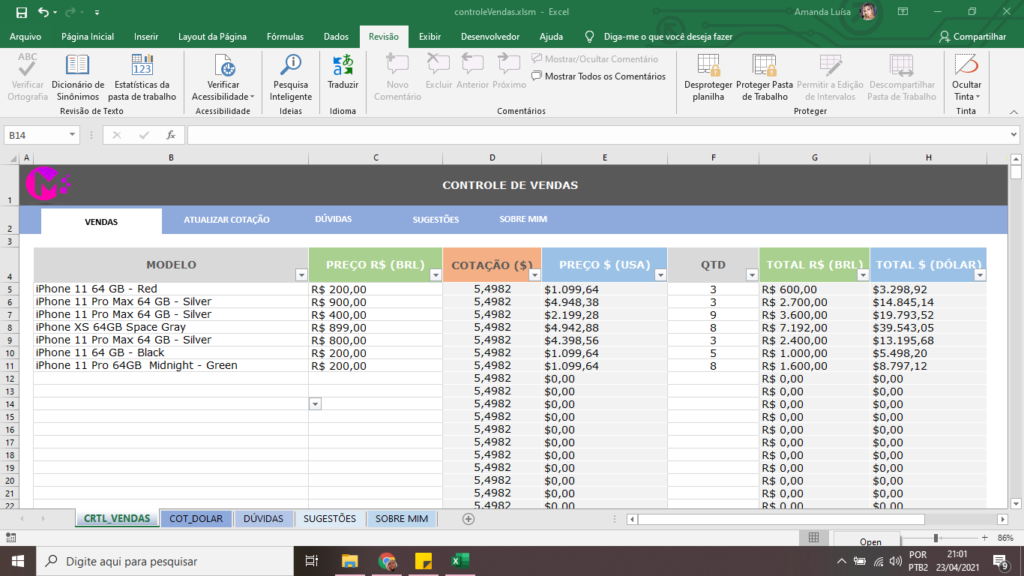
Task: Add a Novo Comentário
Action: pos(397,77)
